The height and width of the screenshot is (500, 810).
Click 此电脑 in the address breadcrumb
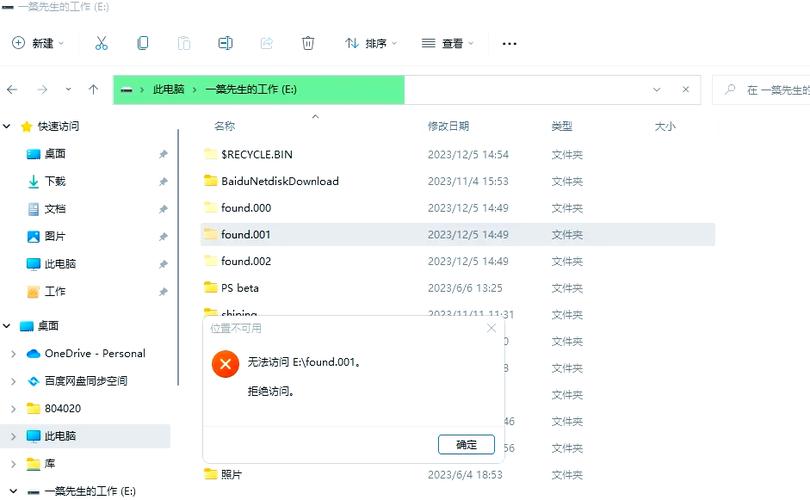pos(168,89)
